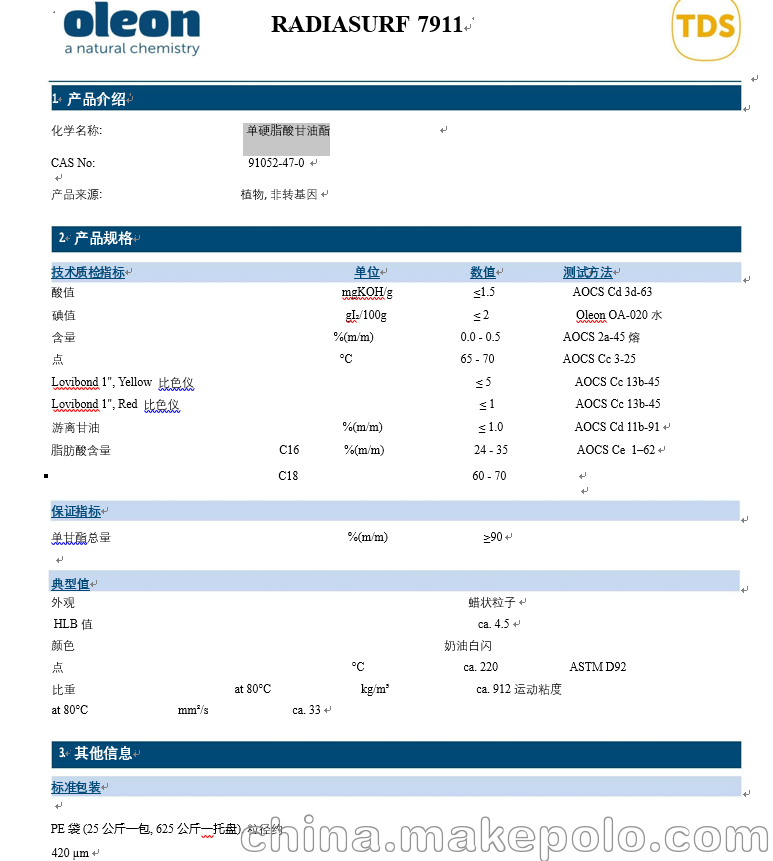This screenshot has width=773, height=861.
Task: Select the 产品介绍 section heading
Action: (x=96, y=99)
